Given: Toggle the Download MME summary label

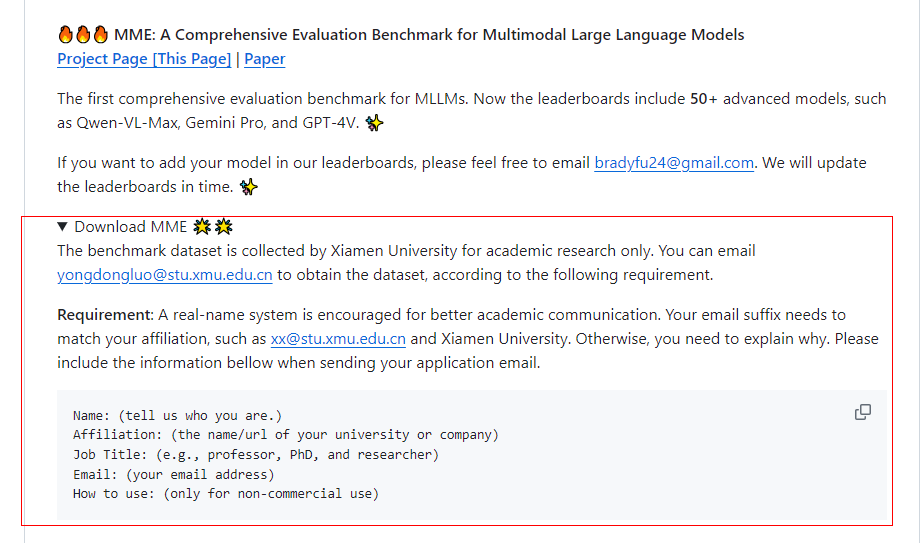Looking at the screenshot, I should (130, 227).
